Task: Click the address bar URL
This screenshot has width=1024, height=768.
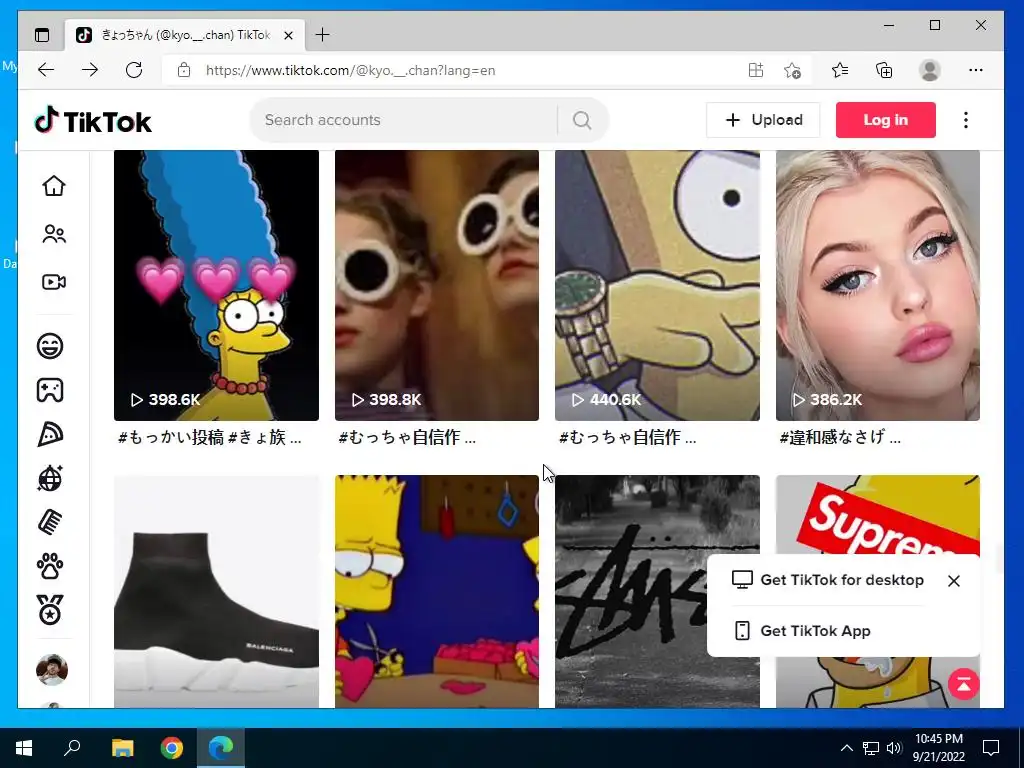Action: (x=351, y=71)
